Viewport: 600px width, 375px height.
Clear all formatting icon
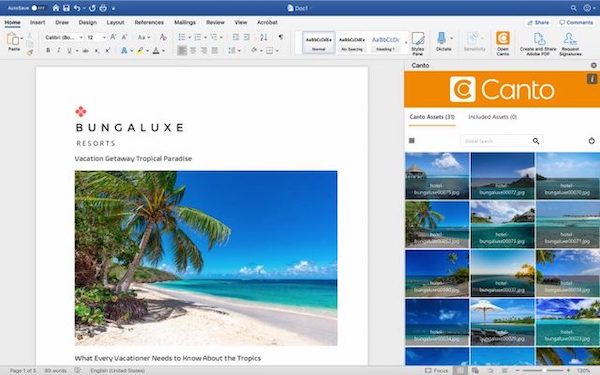pyautogui.click(x=163, y=37)
